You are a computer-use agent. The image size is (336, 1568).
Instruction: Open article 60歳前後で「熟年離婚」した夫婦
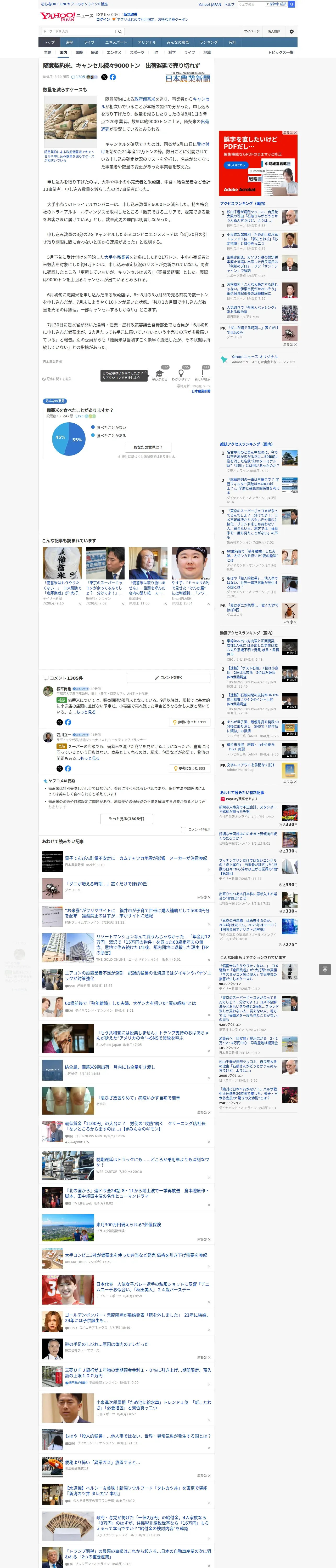click(x=131, y=1003)
